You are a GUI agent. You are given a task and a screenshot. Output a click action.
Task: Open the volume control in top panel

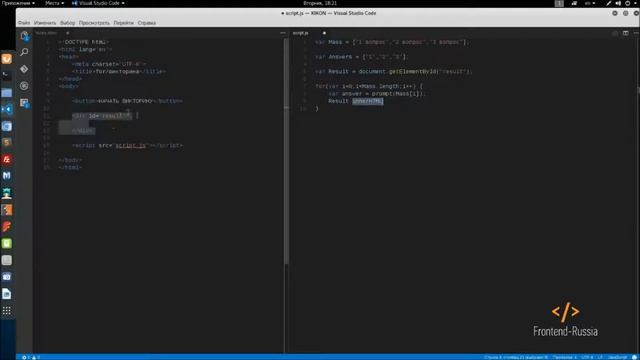click(618, 3)
